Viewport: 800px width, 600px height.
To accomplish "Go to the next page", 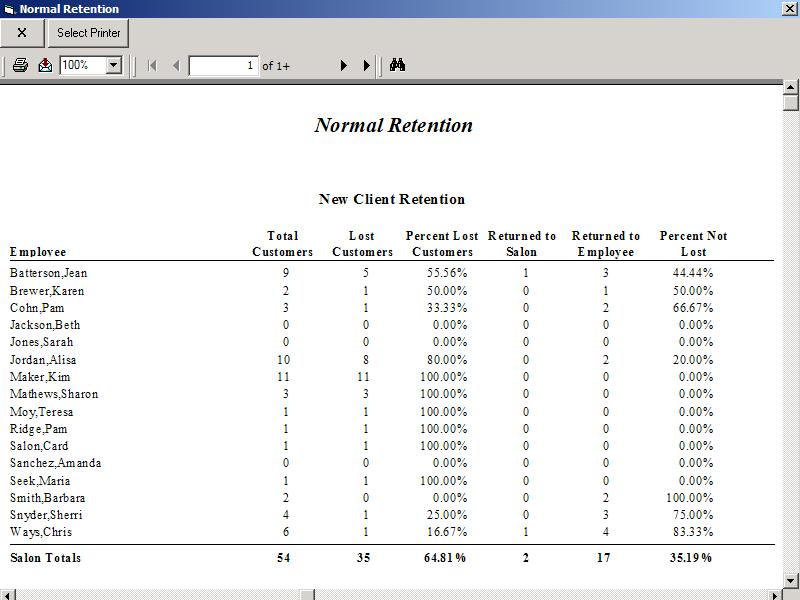I will coord(343,65).
